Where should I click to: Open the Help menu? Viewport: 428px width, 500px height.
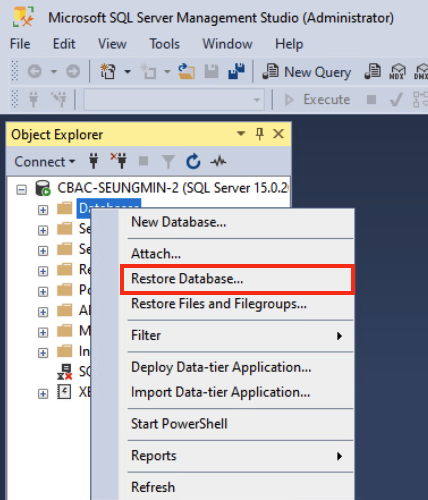tap(289, 44)
